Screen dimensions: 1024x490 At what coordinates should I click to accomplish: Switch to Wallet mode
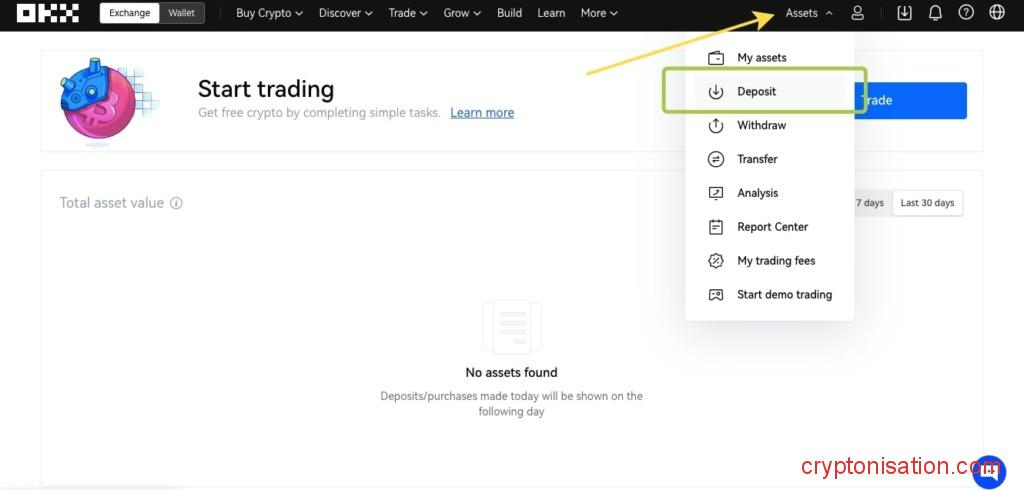pos(182,13)
